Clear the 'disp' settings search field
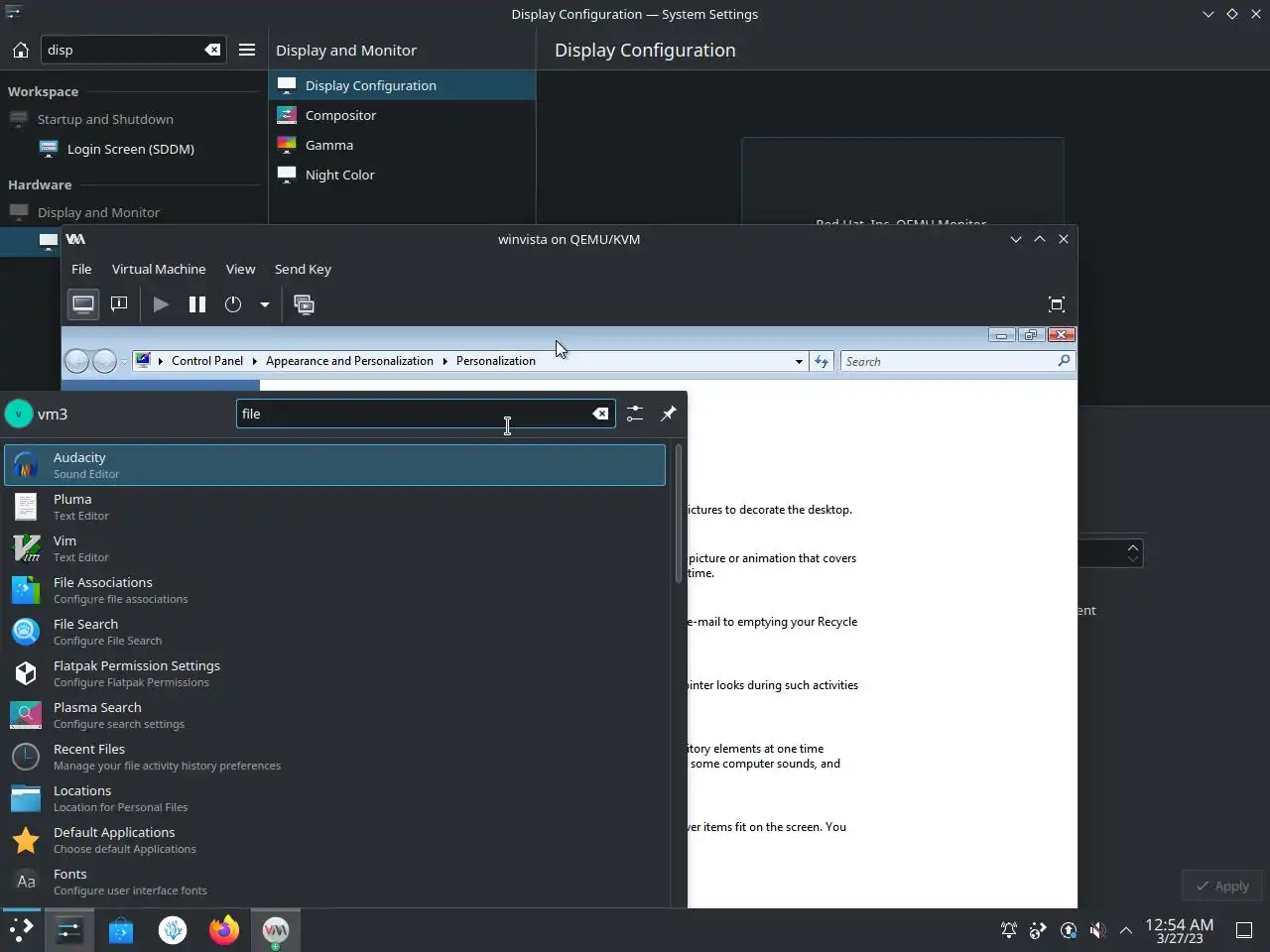1270x952 pixels. click(212, 50)
